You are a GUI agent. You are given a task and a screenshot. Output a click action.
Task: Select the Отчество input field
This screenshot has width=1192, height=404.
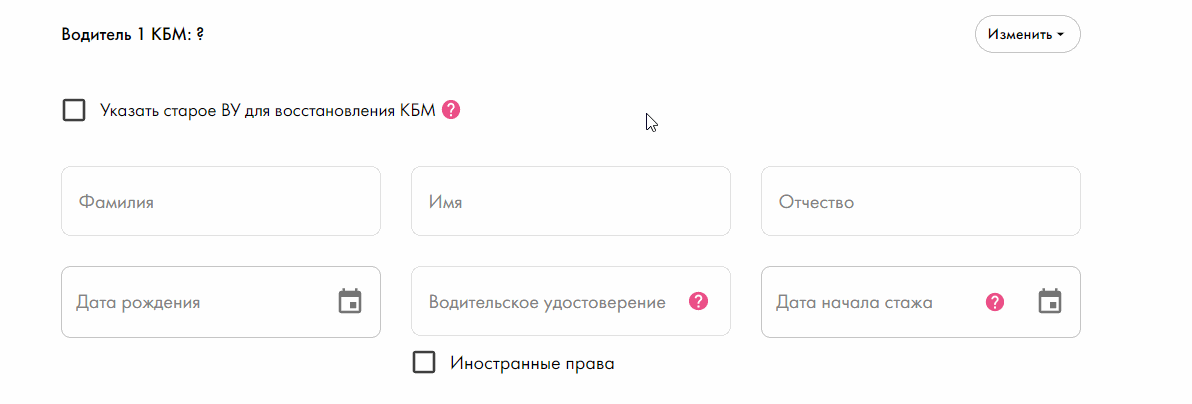click(x=921, y=202)
